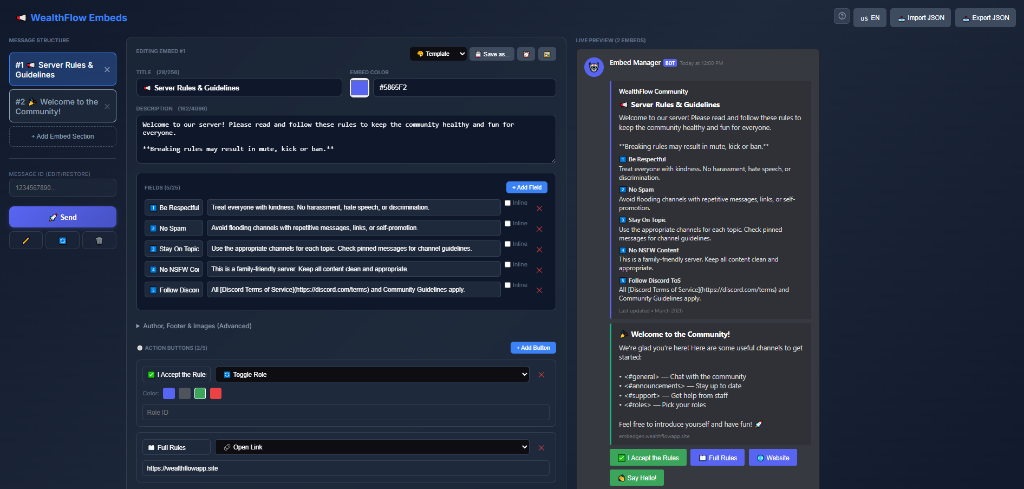Click the Save as button
Screen dimensions: 1024x489
coord(492,54)
